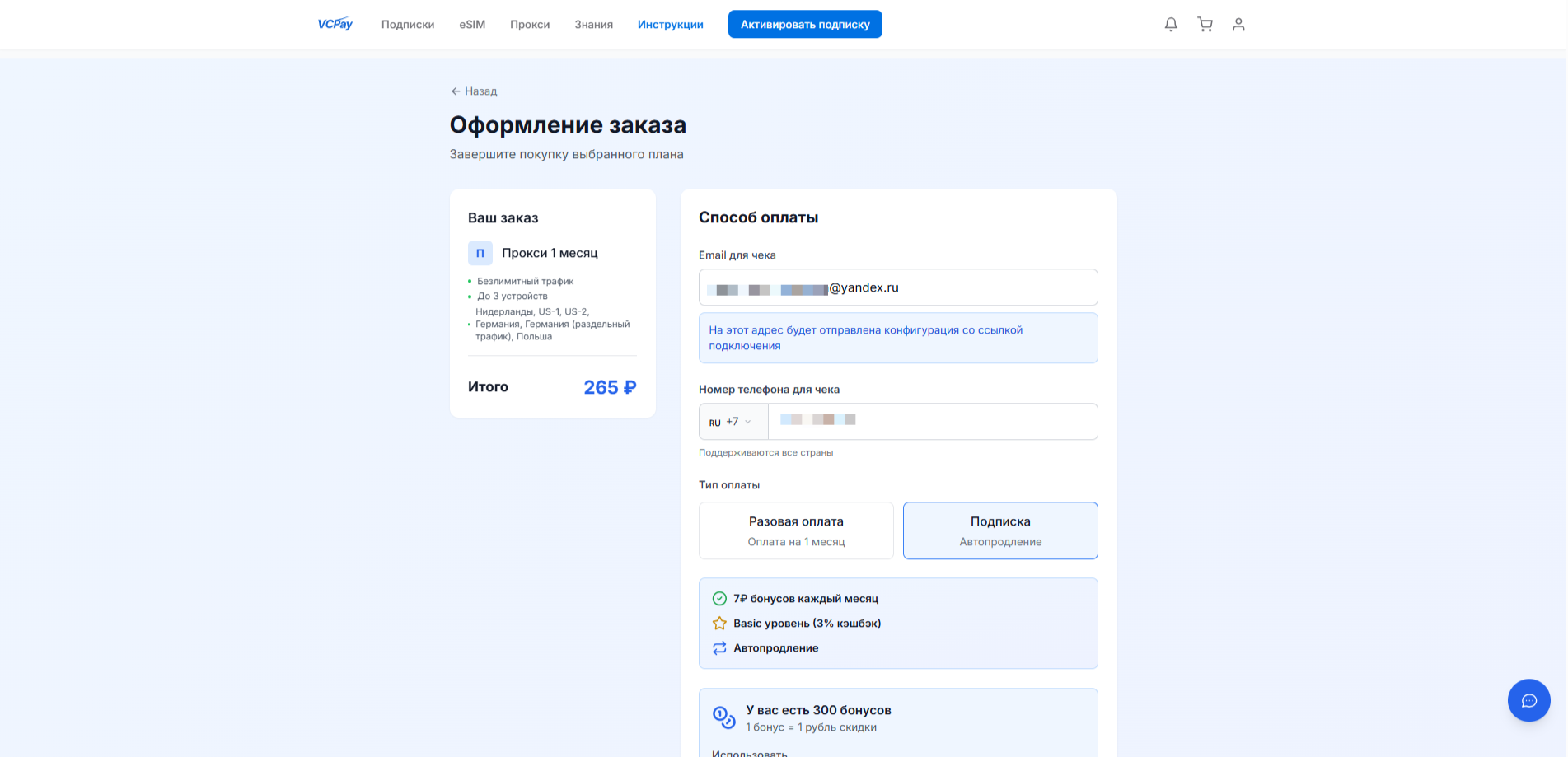Click '7₽ бонусов каждый месяц' text
The image size is (1568, 757).
[x=806, y=599]
